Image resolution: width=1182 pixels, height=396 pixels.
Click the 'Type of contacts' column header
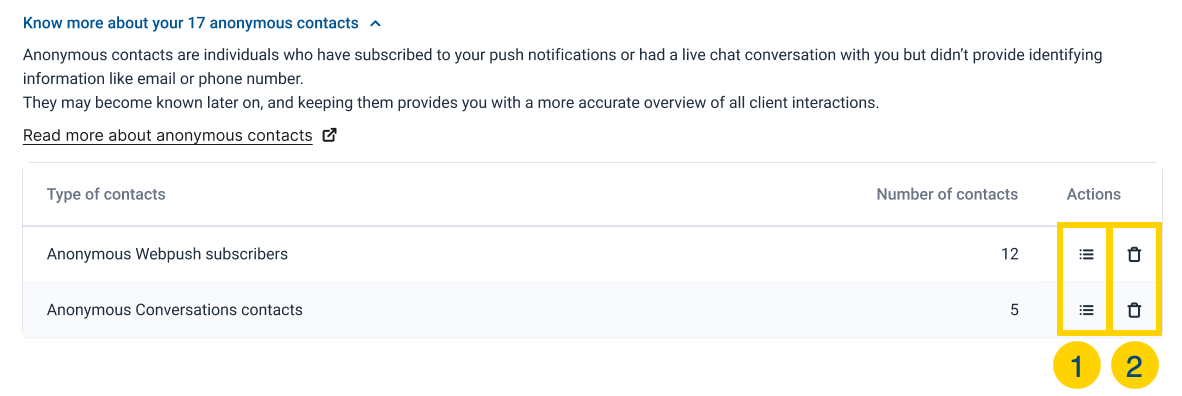[106, 195]
